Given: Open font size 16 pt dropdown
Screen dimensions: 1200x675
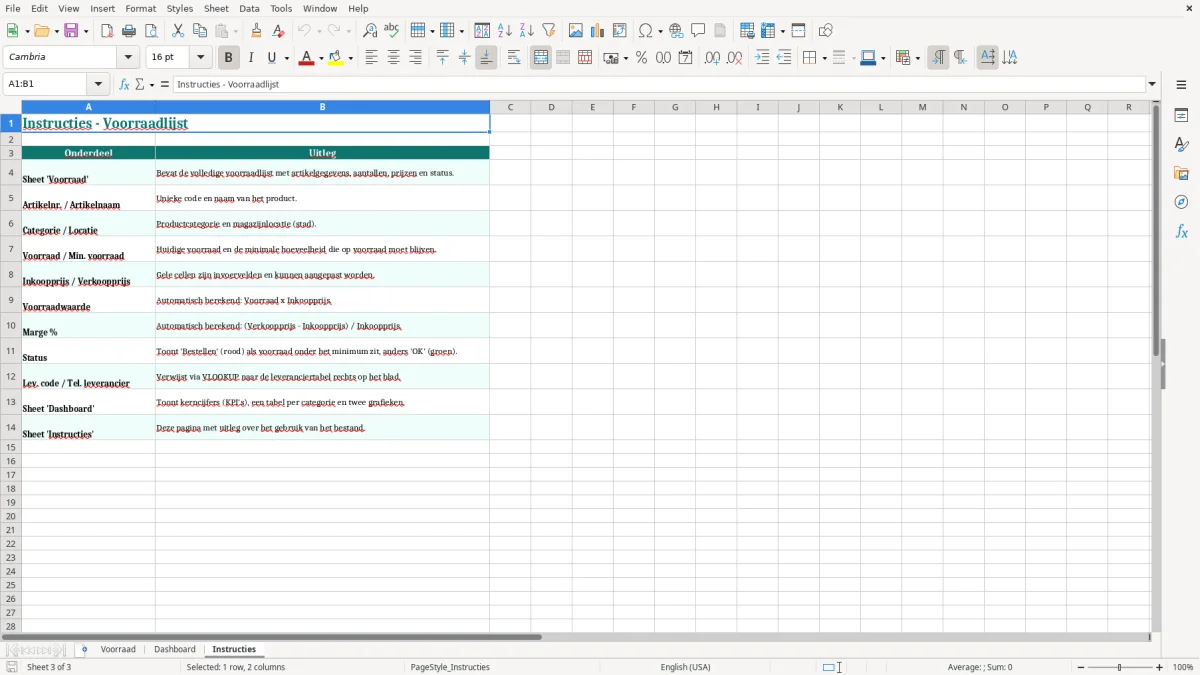Looking at the screenshot, I should coord(200,58).
